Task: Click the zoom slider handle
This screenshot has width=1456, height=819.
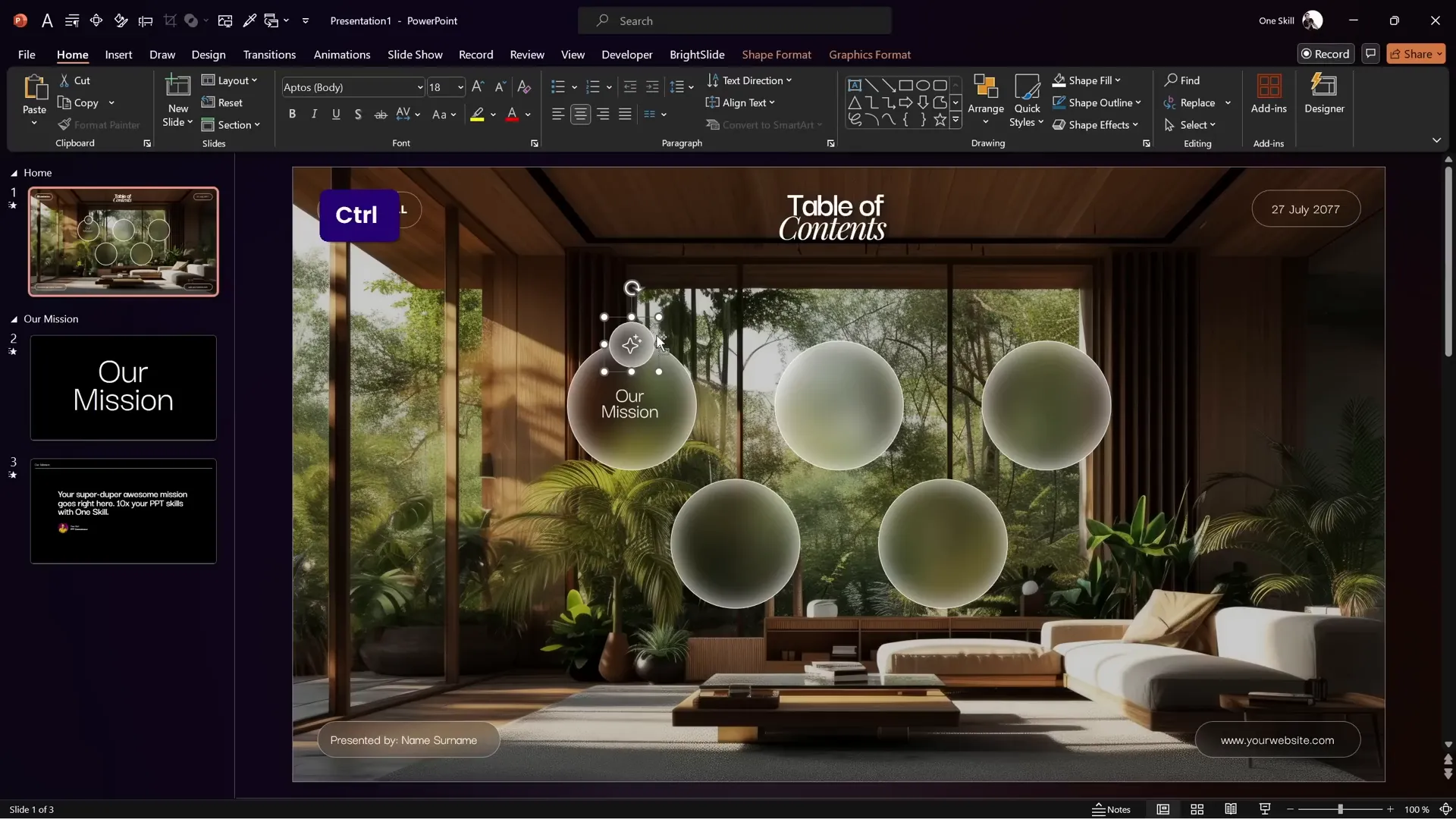Action: coord(1340,809)
